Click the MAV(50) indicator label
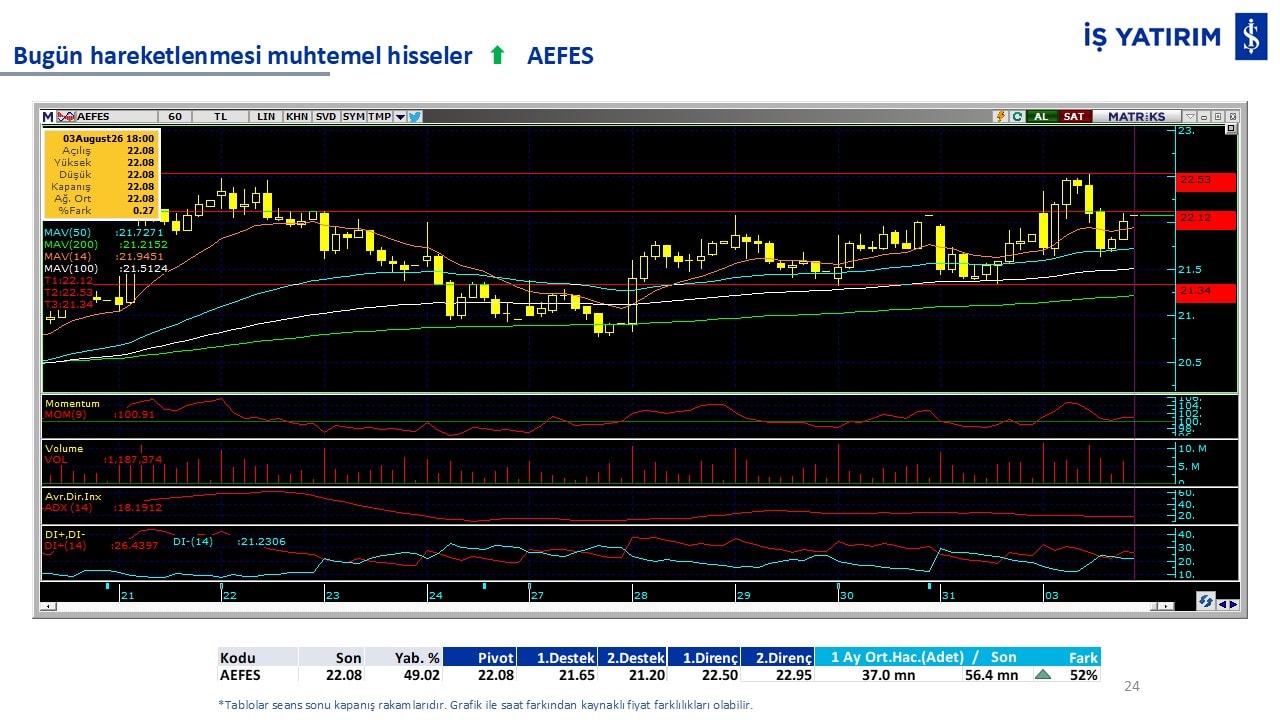The width and height of the screenshot is (1280, 720). 66,232
